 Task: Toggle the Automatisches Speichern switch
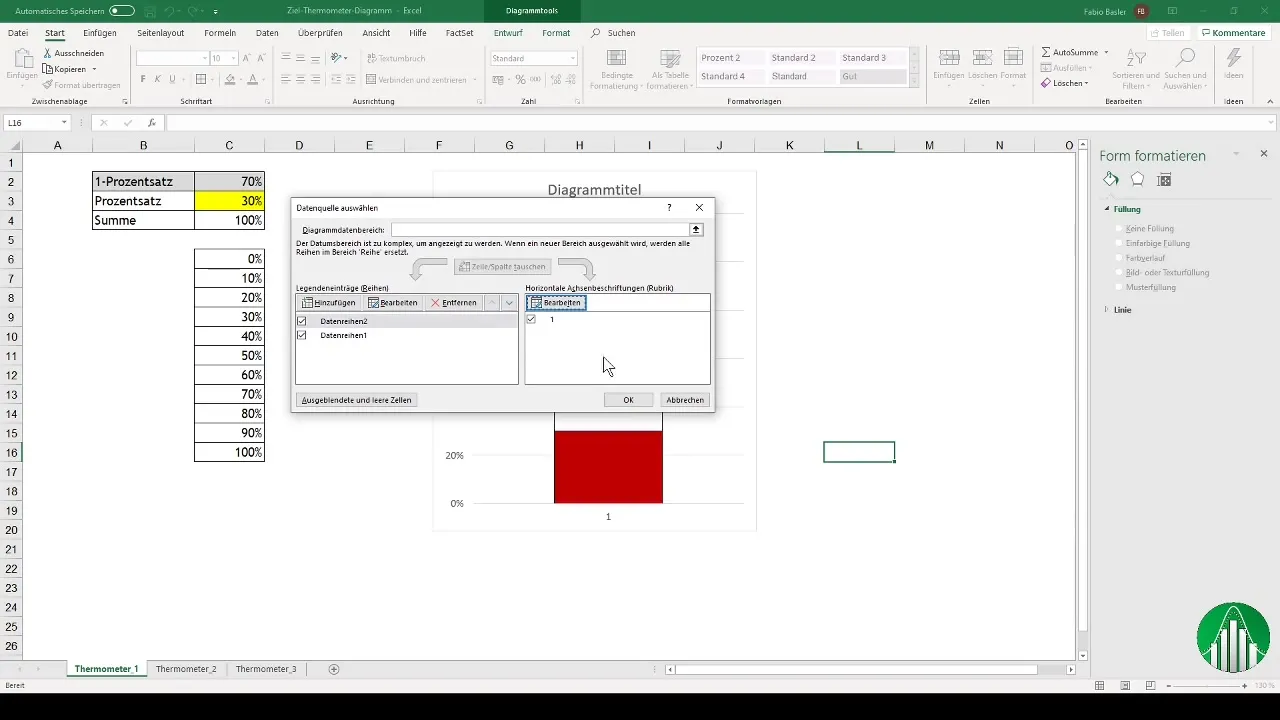[x=122, y=10]
